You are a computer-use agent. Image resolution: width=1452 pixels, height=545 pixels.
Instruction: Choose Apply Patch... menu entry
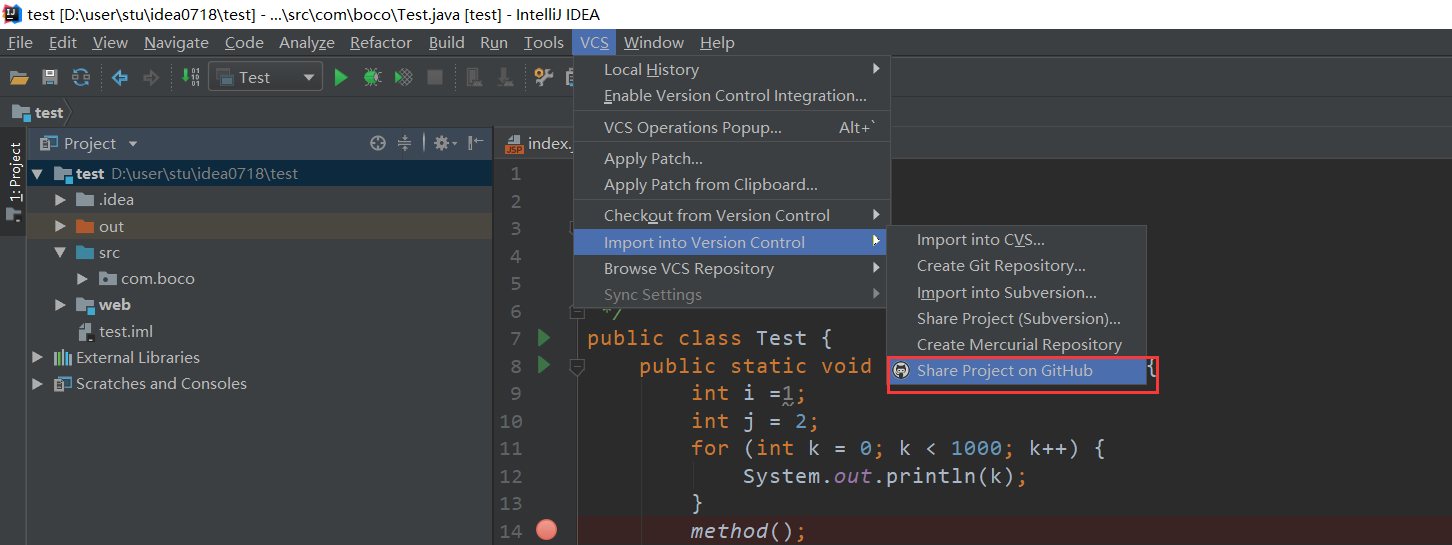(732, 159)
